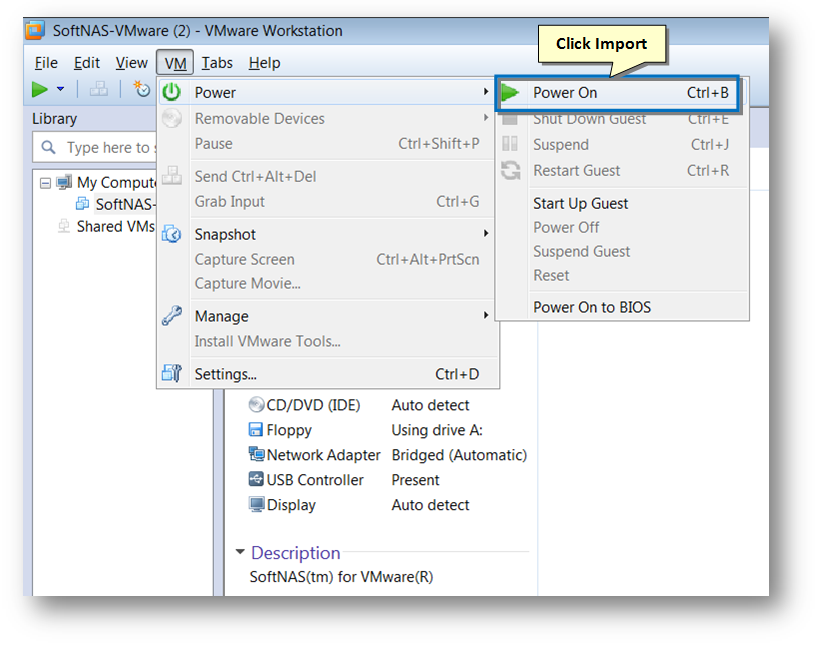Image resolution: width=815 pixels, height=645 pixels.
Task: Click the Snapshot menu icon
Action: (172, 234)
